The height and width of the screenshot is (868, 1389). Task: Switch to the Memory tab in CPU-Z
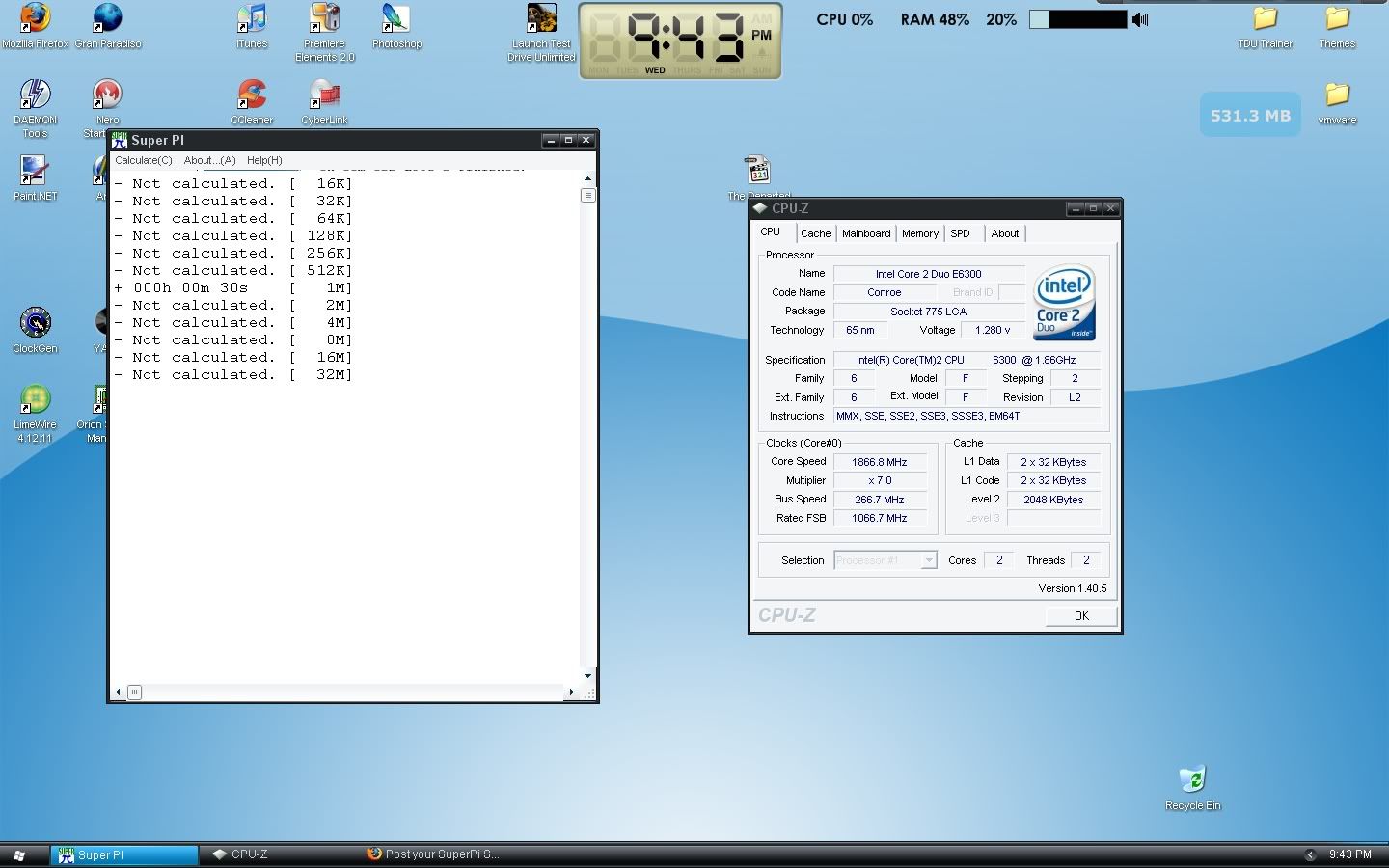(x=920, y=233)
